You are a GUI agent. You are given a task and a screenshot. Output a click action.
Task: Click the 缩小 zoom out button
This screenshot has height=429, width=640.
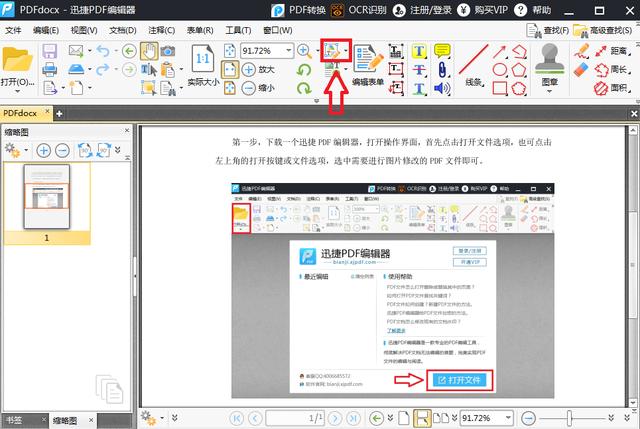(x=258, y=88)
